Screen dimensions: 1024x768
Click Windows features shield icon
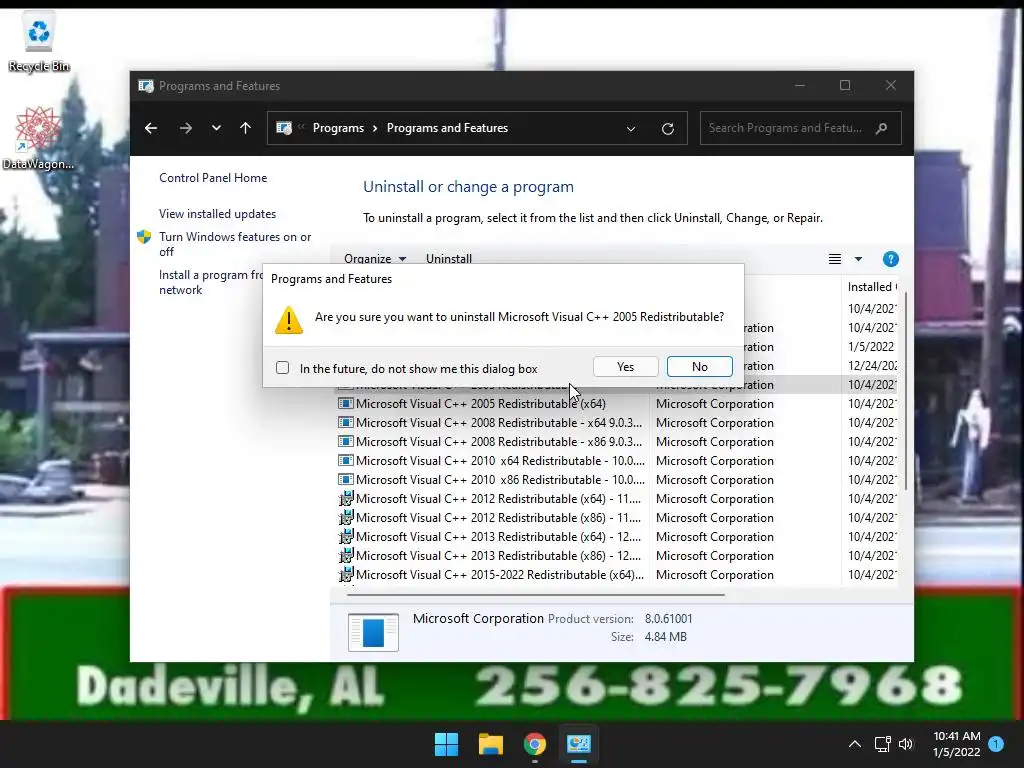144,236
